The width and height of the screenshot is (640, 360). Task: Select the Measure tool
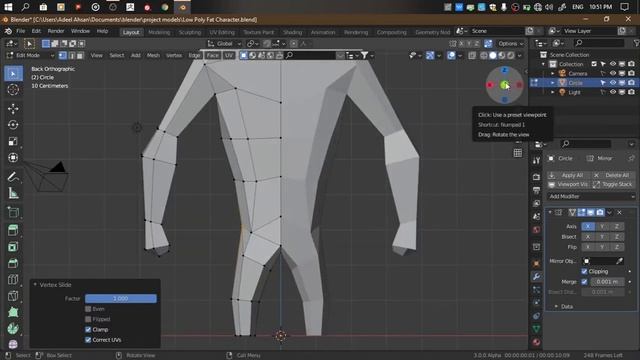pos(13,193)
